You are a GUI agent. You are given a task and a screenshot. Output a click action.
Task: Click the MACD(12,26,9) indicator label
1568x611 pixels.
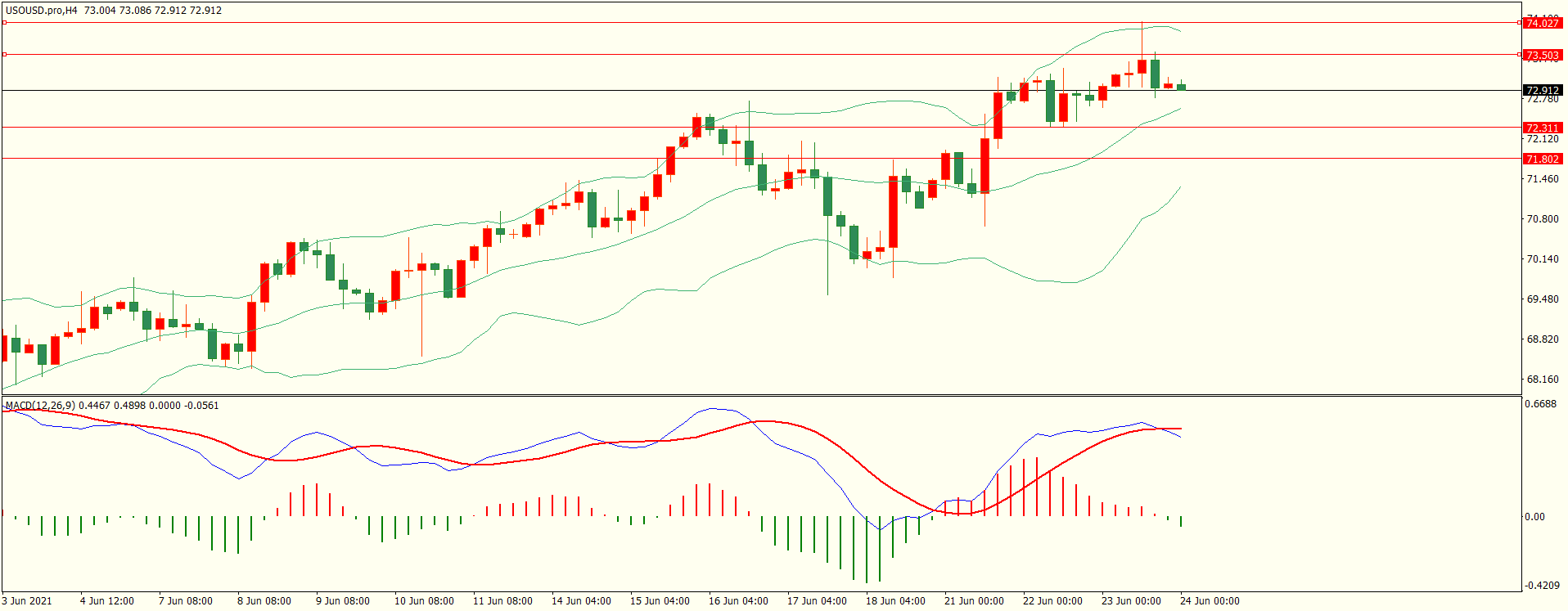click(x=40, y=406)
